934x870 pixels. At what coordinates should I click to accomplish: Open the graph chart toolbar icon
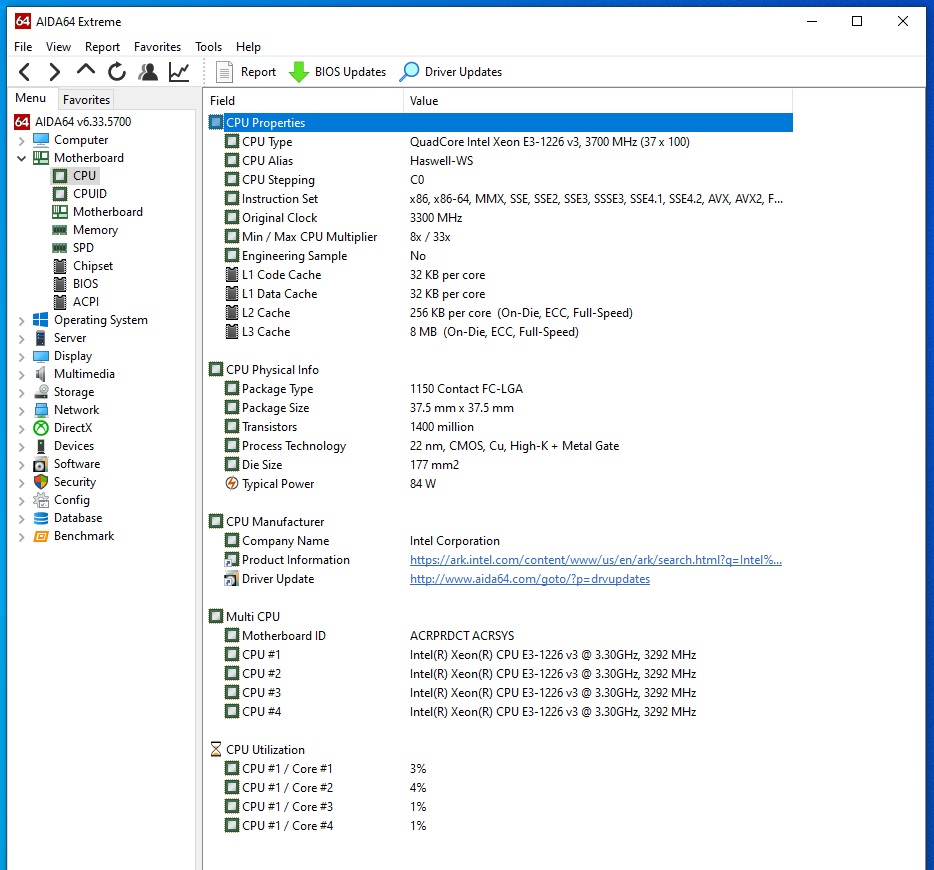179,72
